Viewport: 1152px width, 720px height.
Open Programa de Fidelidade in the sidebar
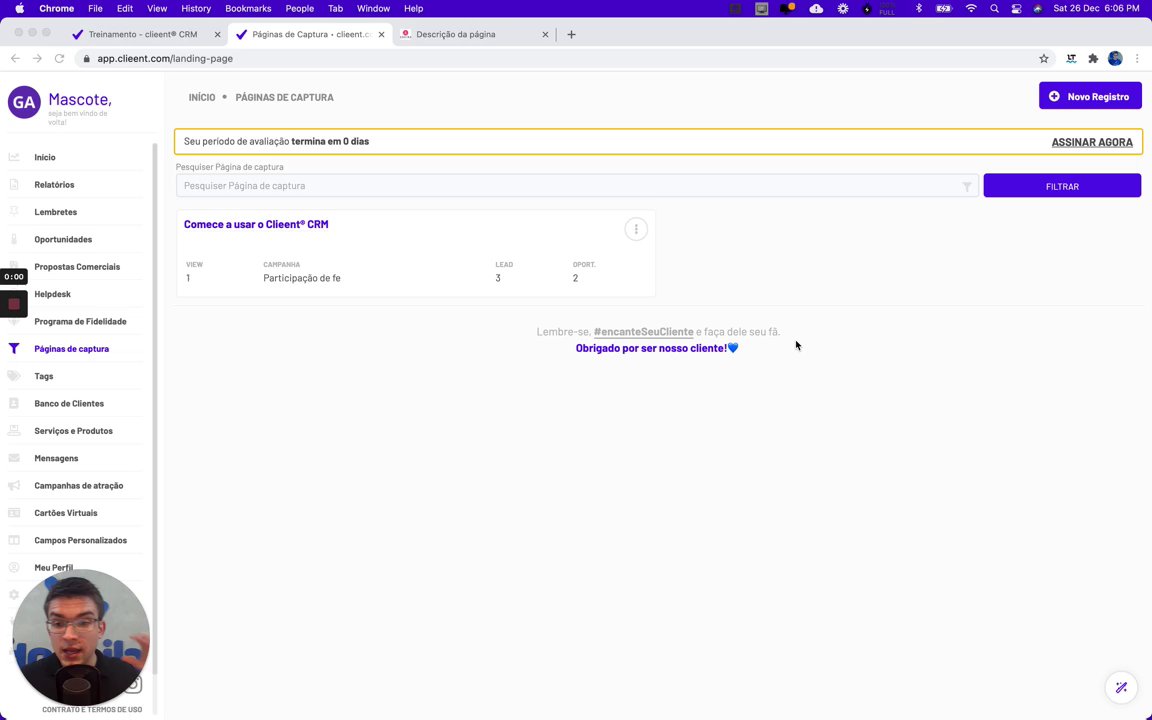tap(80, 321)
